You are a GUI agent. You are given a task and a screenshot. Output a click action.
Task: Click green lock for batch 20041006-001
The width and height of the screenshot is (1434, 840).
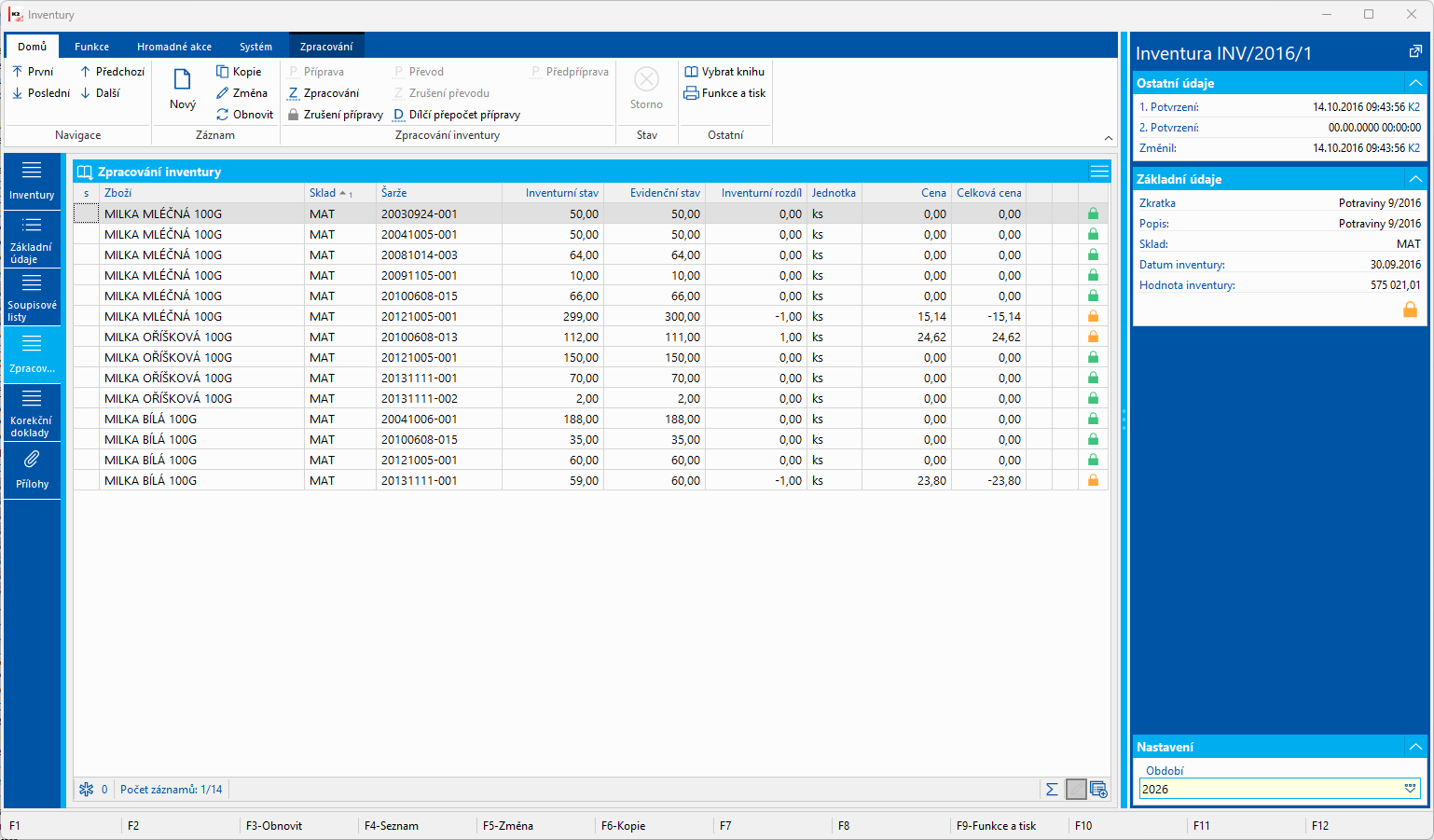pyautogui.click(x=1093, y=419)
